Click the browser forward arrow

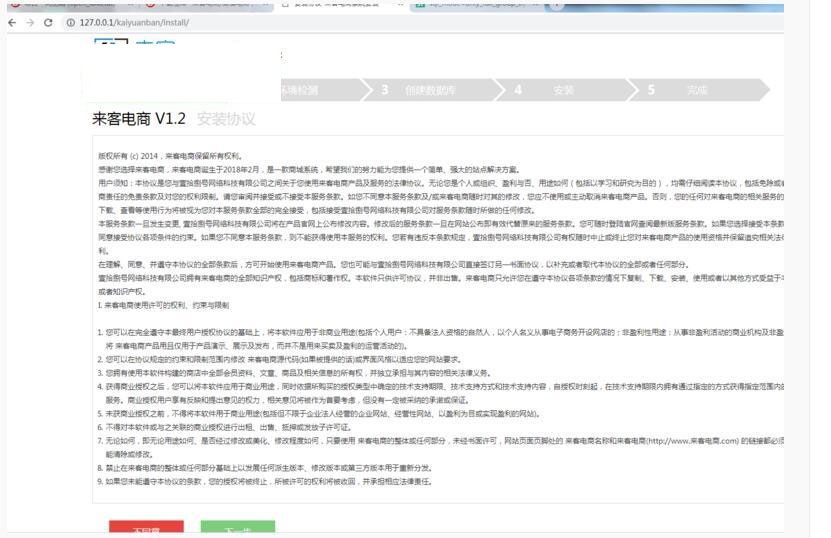pyautogui.click(x=29, y=23)
